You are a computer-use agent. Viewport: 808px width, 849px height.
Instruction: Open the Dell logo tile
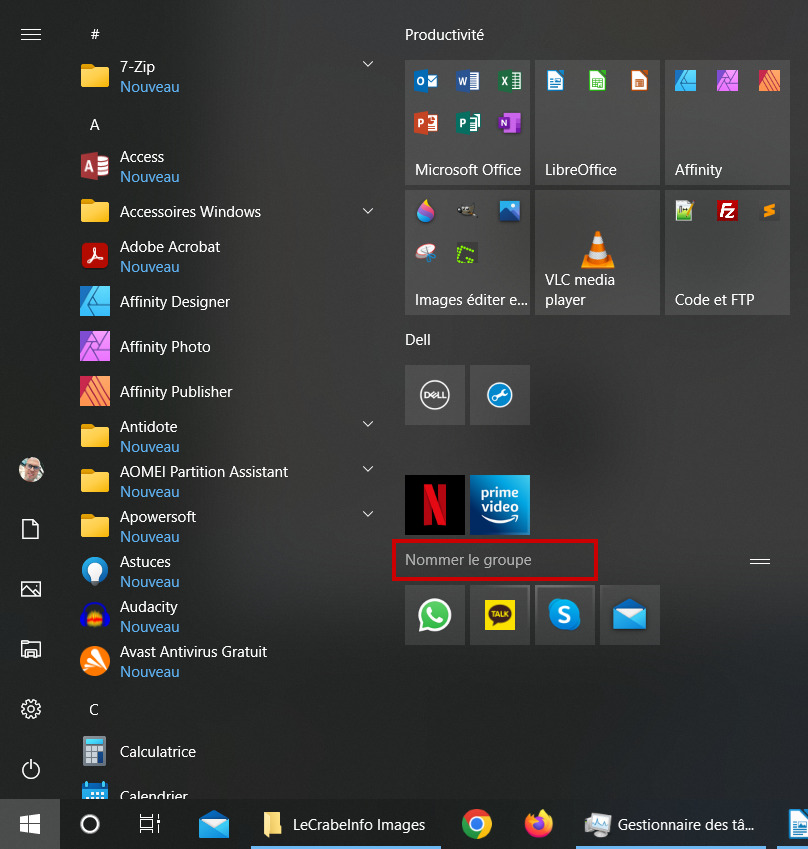point(434,395)
